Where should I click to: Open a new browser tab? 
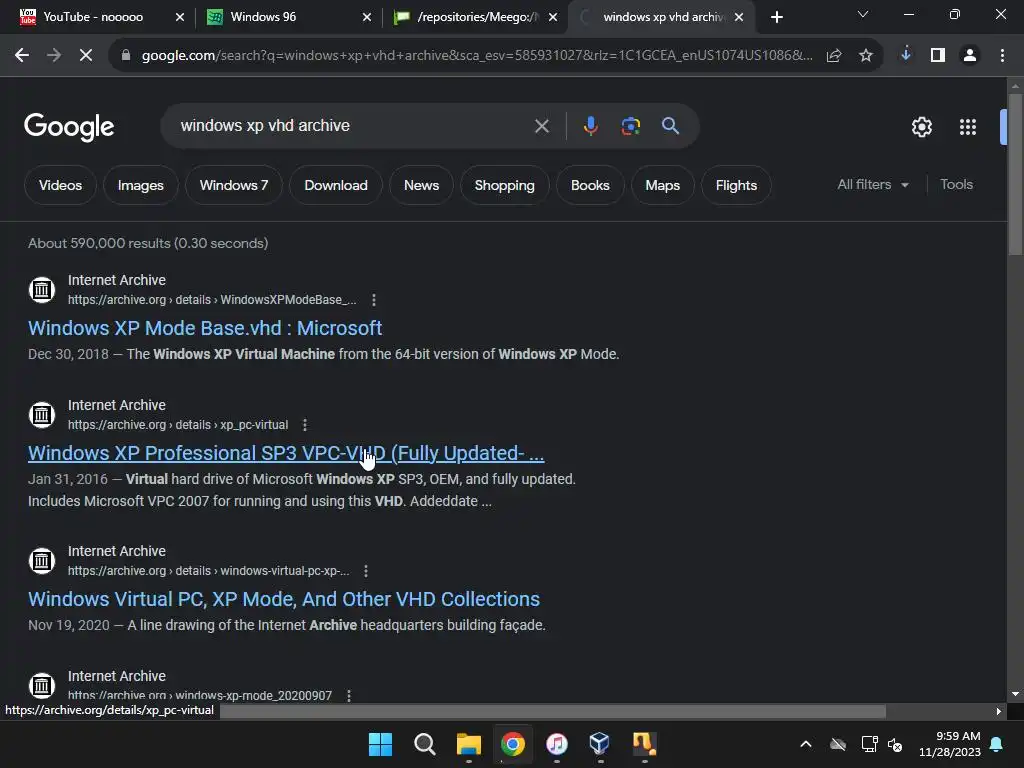click(776, 17)
